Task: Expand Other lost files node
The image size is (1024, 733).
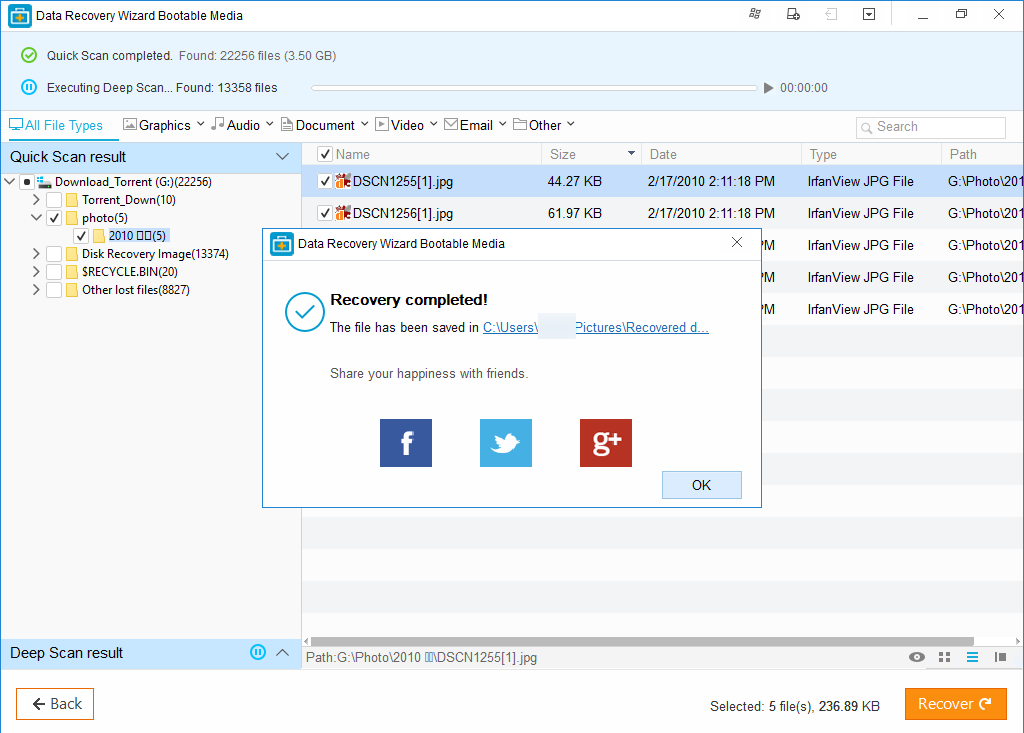Action: pos(36,289)
